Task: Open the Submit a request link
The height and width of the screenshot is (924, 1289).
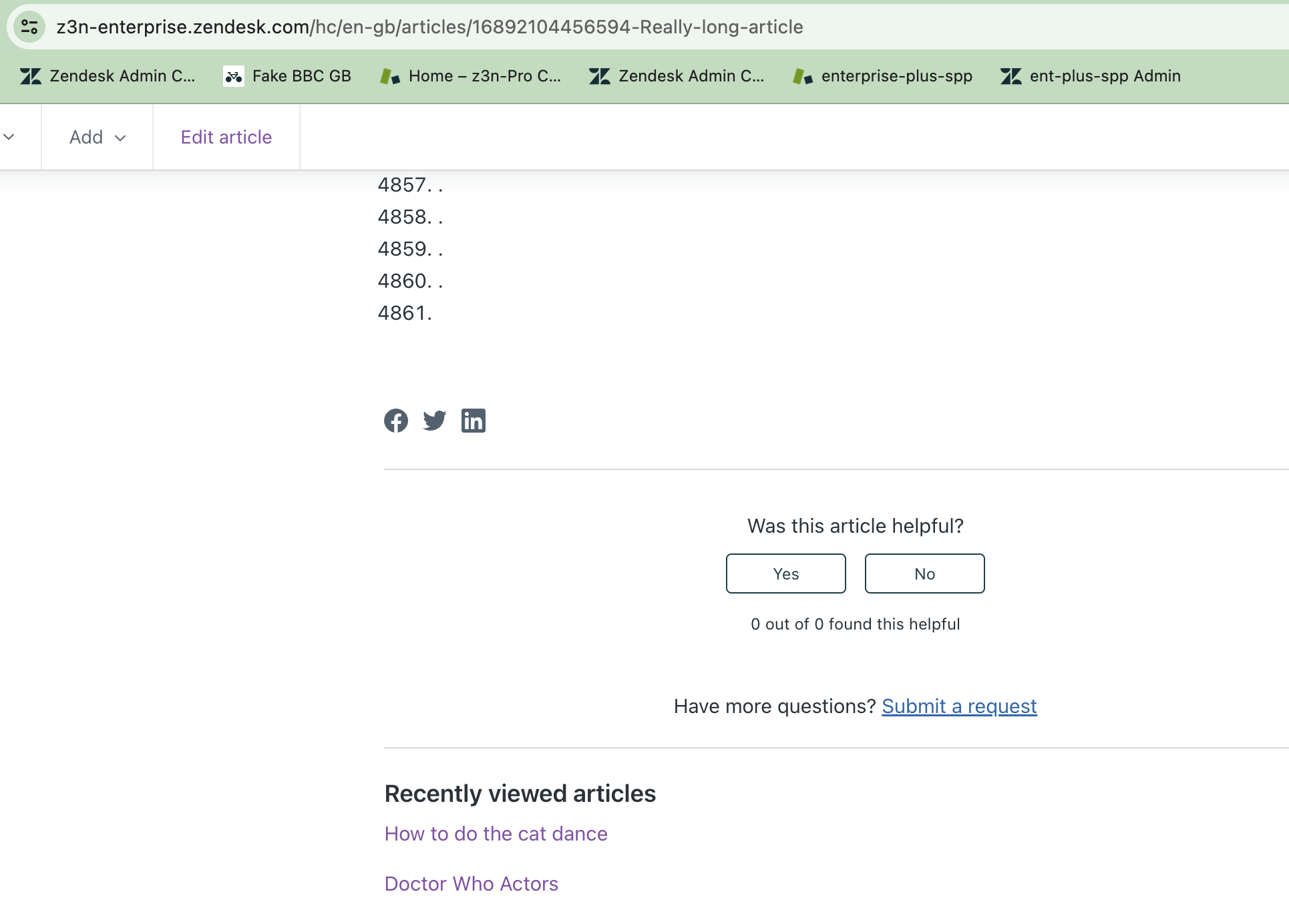Action: [x=959, y=706]
